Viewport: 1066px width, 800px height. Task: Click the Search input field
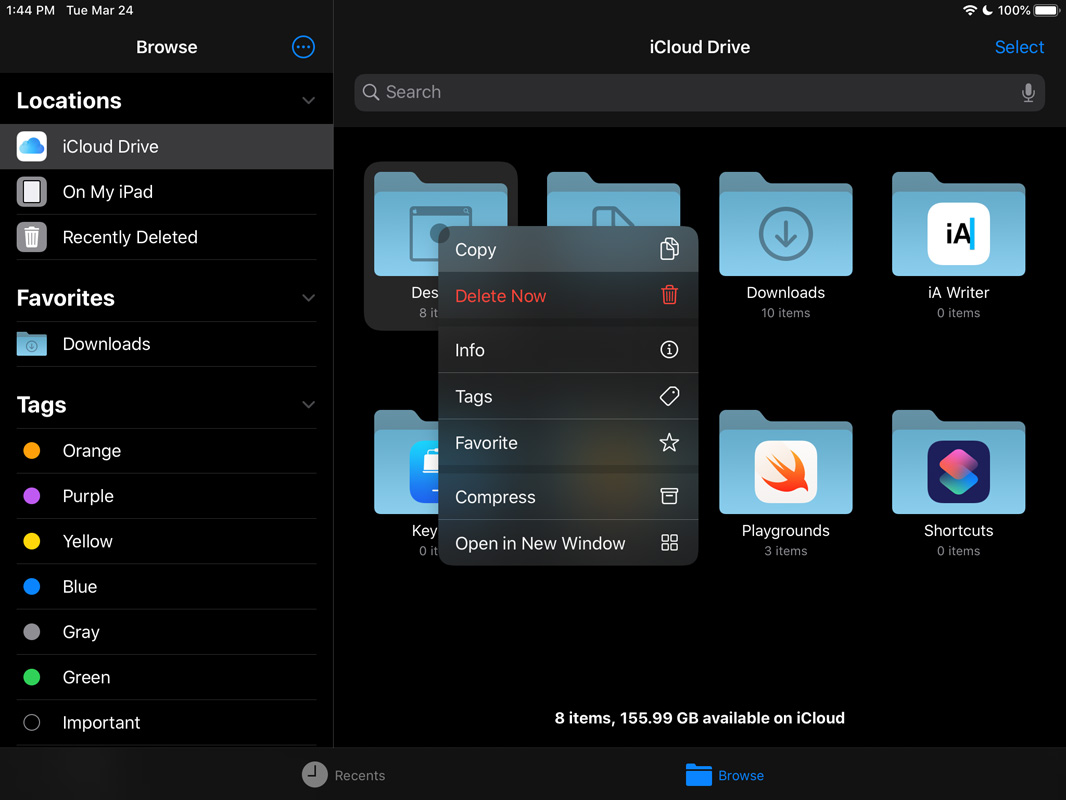pos(690,92)
